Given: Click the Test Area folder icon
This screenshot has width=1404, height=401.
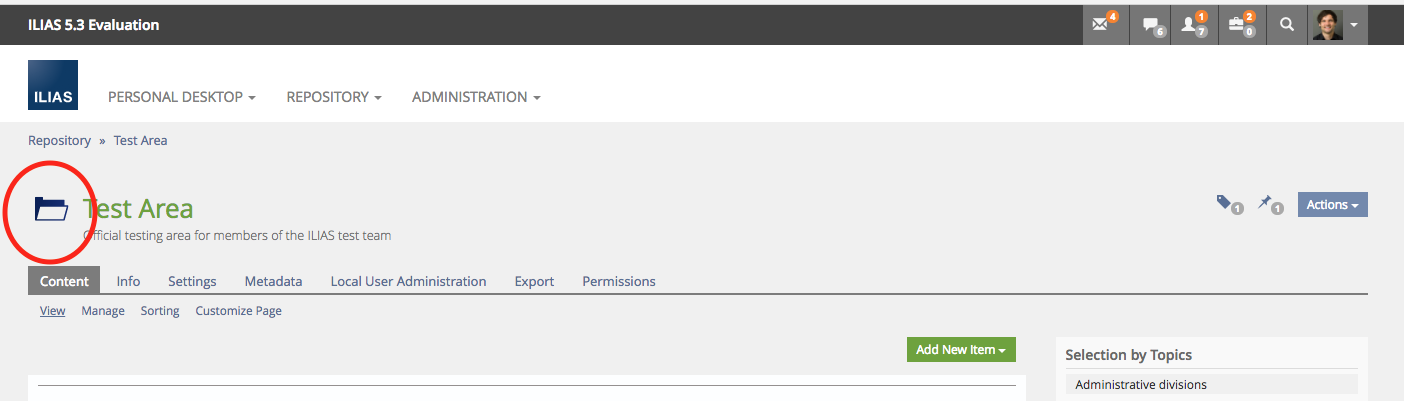Looking at the screenshot, I should [x=51, y=208].
